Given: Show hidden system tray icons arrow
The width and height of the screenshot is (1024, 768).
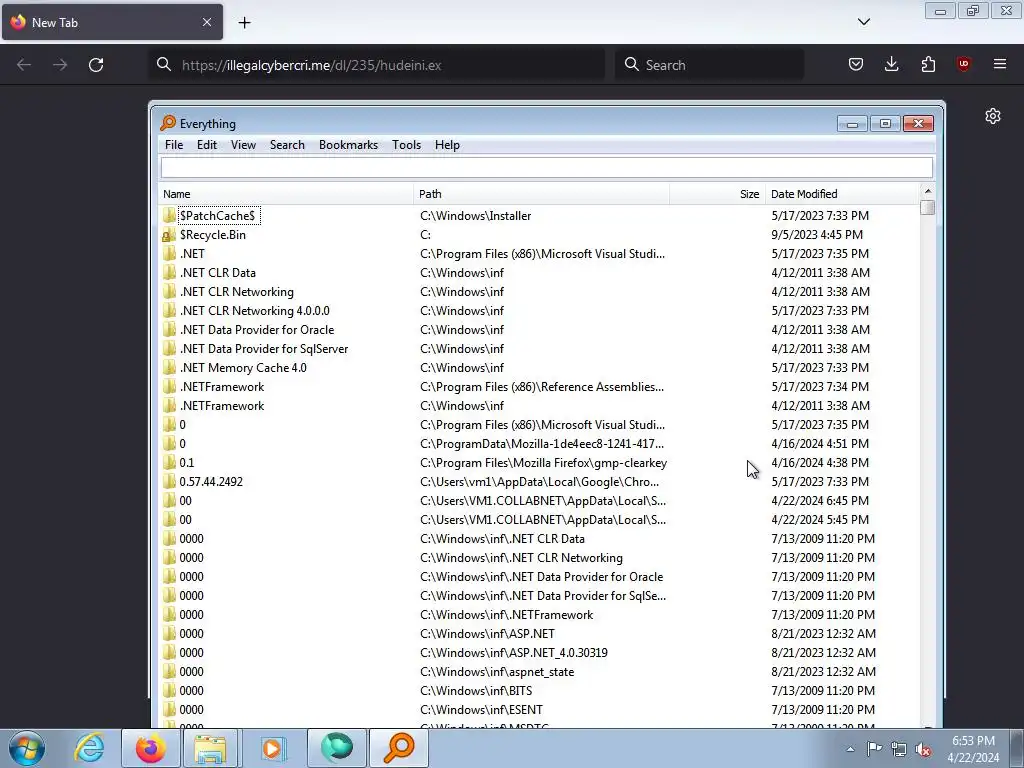Looking at the screenshot, I should coord(850,749).
